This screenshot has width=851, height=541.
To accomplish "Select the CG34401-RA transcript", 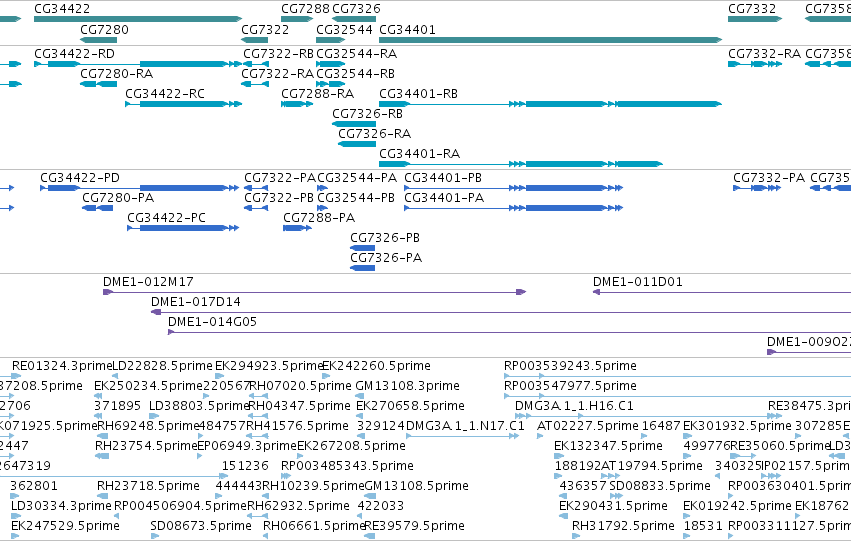I will pos(521,164).
